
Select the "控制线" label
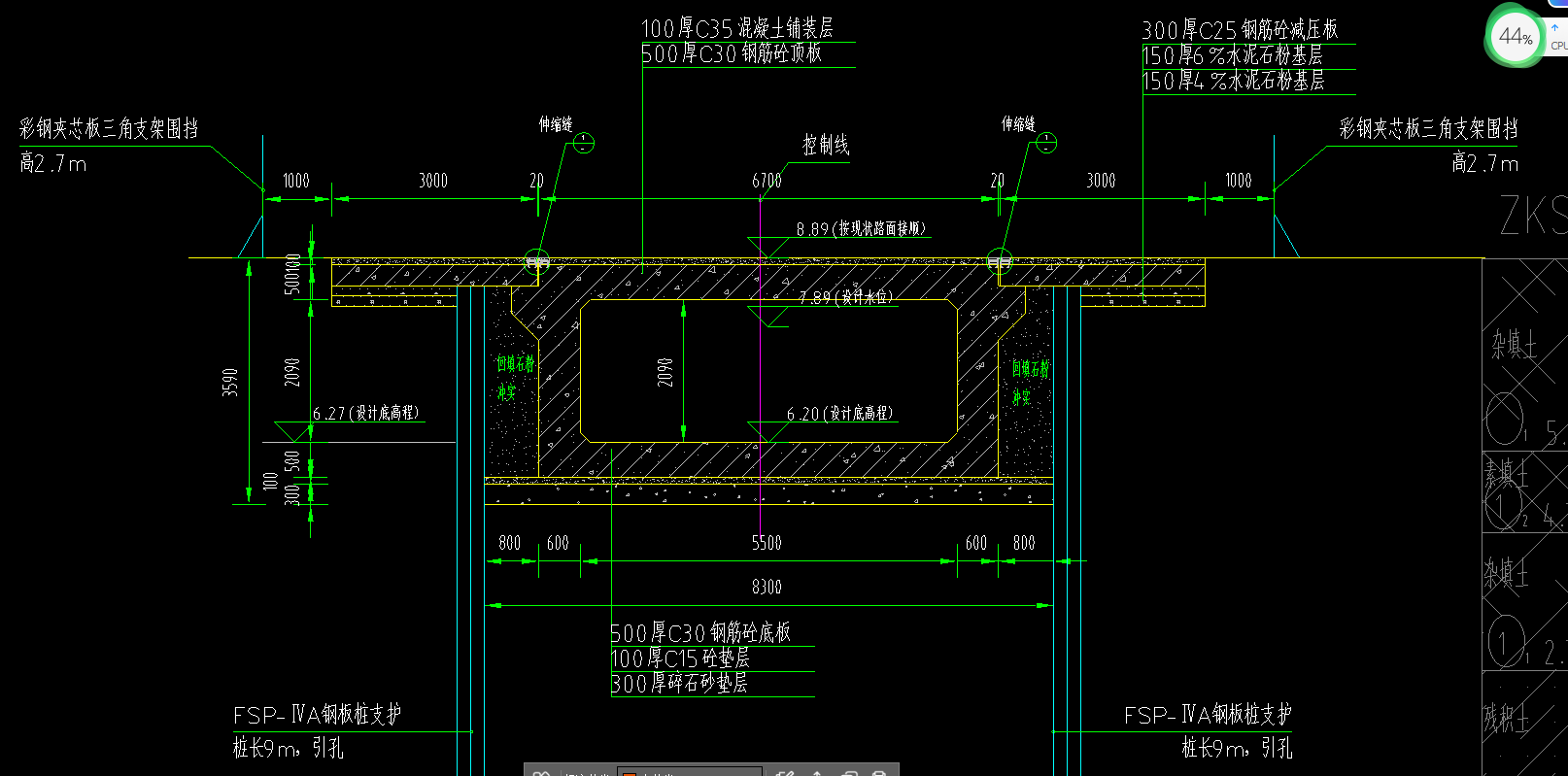(x=826, y=146)
